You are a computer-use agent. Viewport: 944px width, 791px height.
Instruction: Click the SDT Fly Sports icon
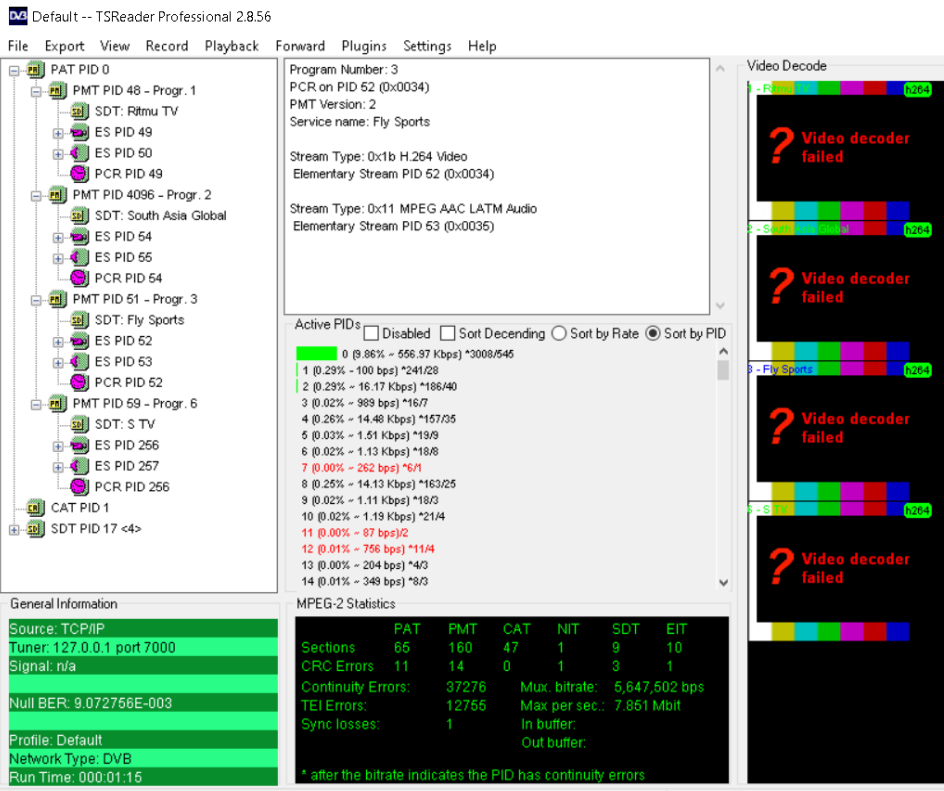click(79, 320)
